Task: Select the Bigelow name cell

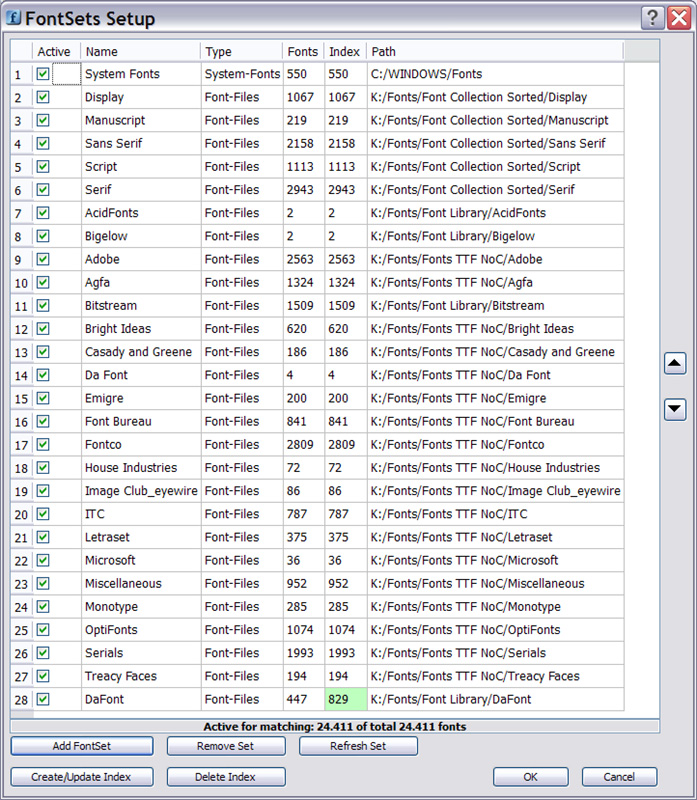Action: 141,236
